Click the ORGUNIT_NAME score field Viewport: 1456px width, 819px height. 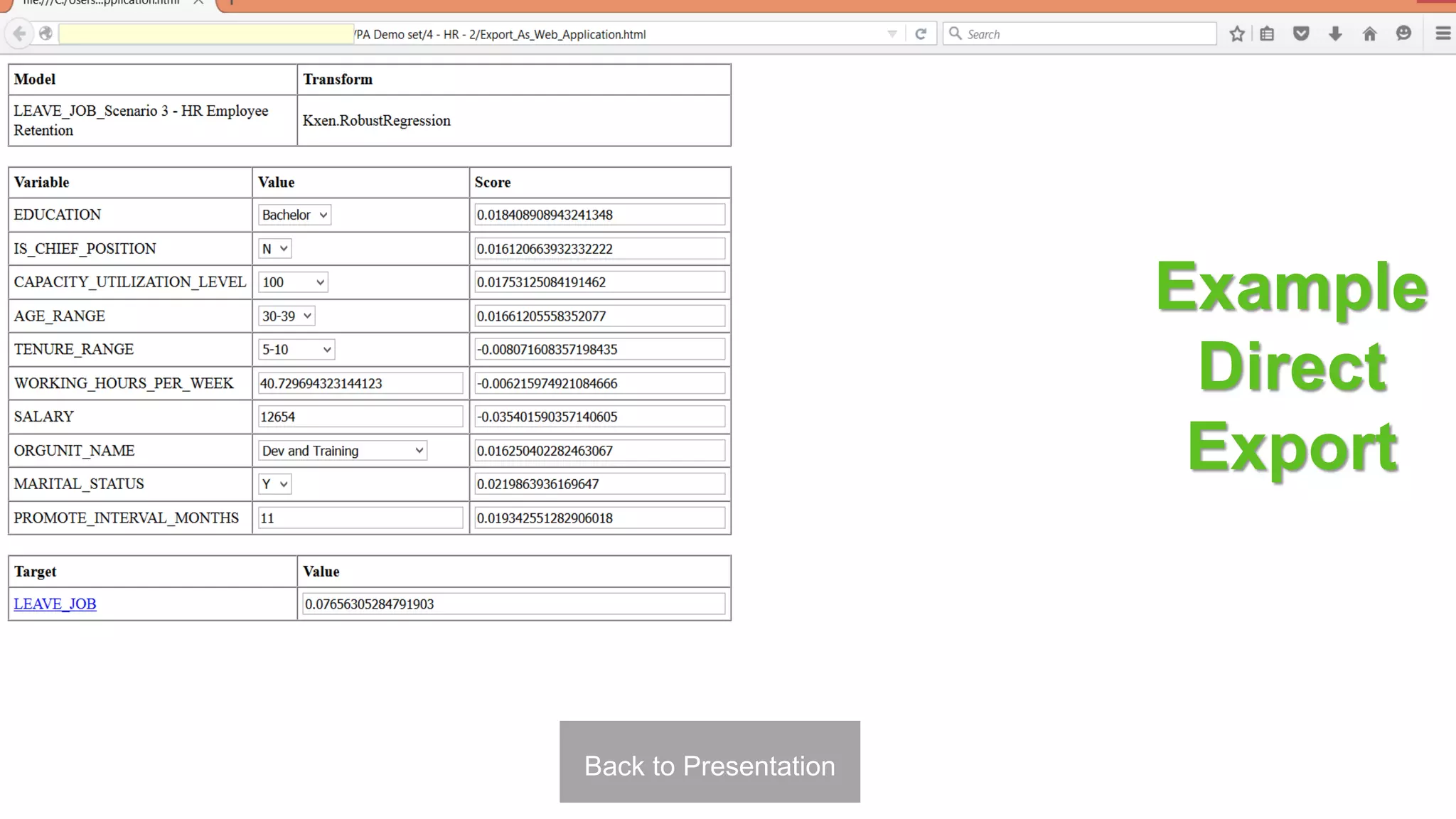tap(600, 451)
